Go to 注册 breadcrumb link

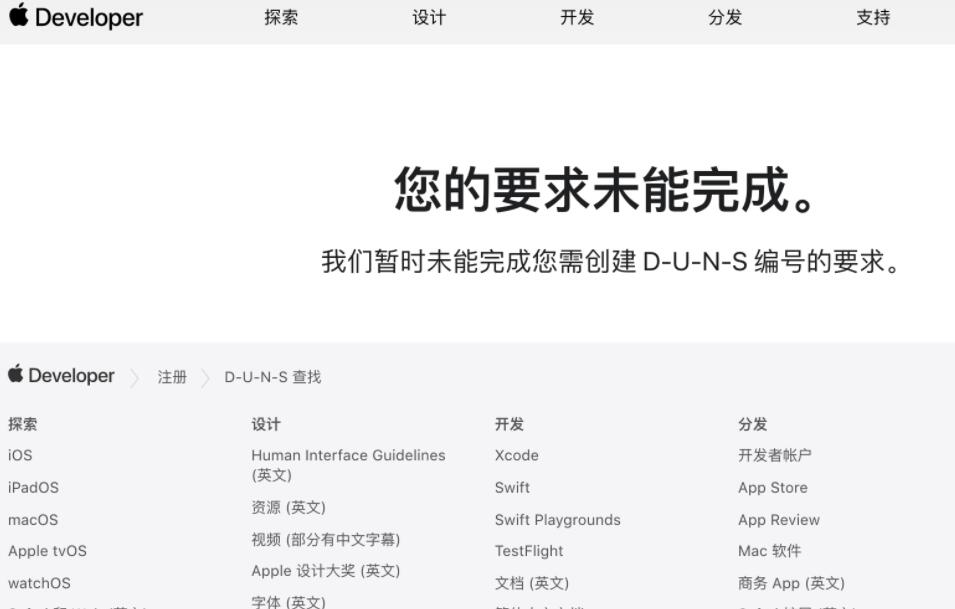172,377
